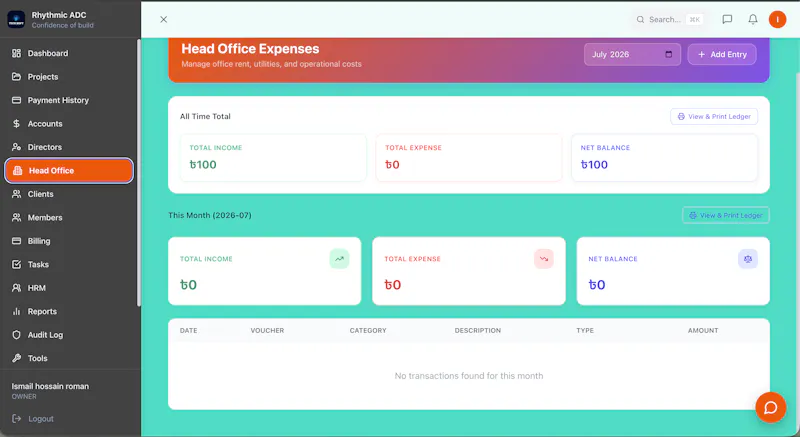Click the DESCRIPTION column header

(x=478, y=330)
